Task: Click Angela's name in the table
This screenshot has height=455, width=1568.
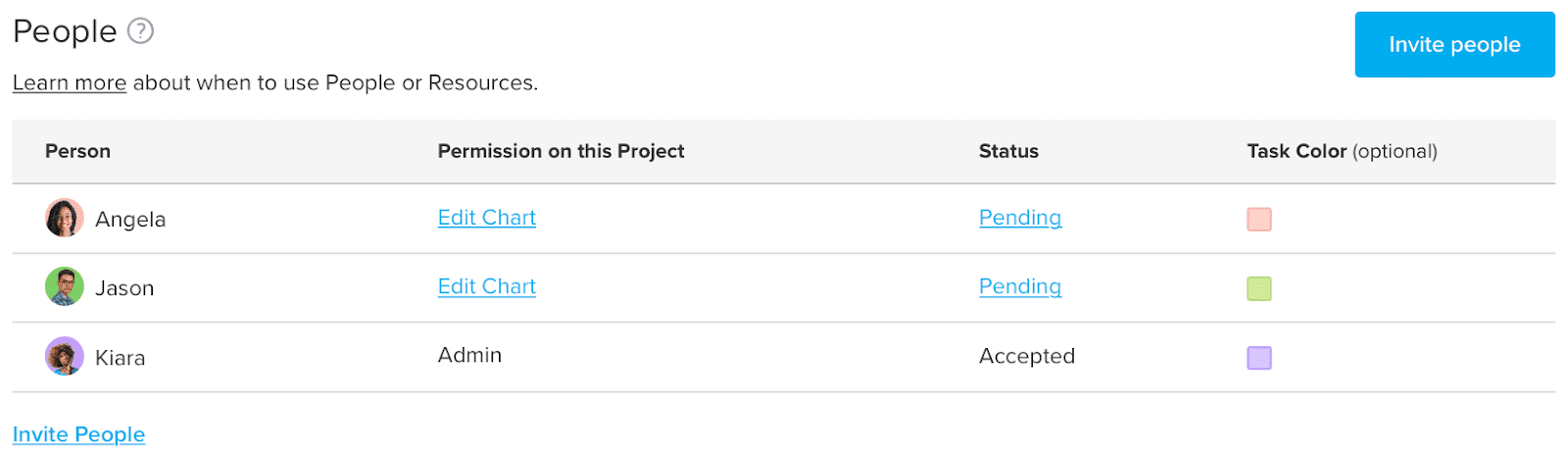Action: pyautogui.click(x=130, y=220)
